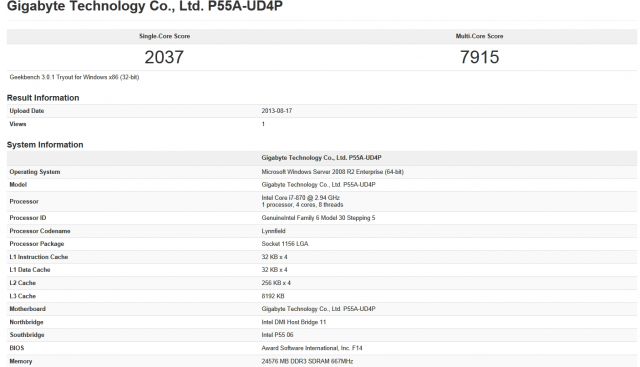Image resolution: width=640 pixels, height=367 pixels.
Task: Select the Views label
Action: (x=18, y=124)
